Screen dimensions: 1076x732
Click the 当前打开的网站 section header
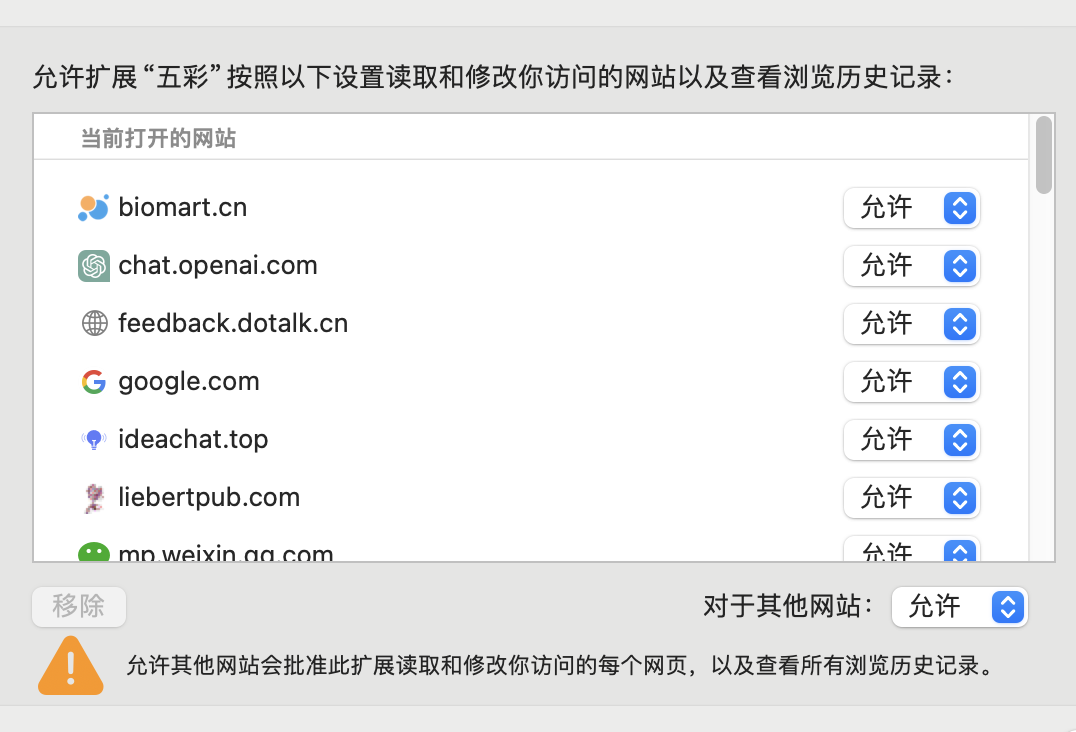coord(158,139)
